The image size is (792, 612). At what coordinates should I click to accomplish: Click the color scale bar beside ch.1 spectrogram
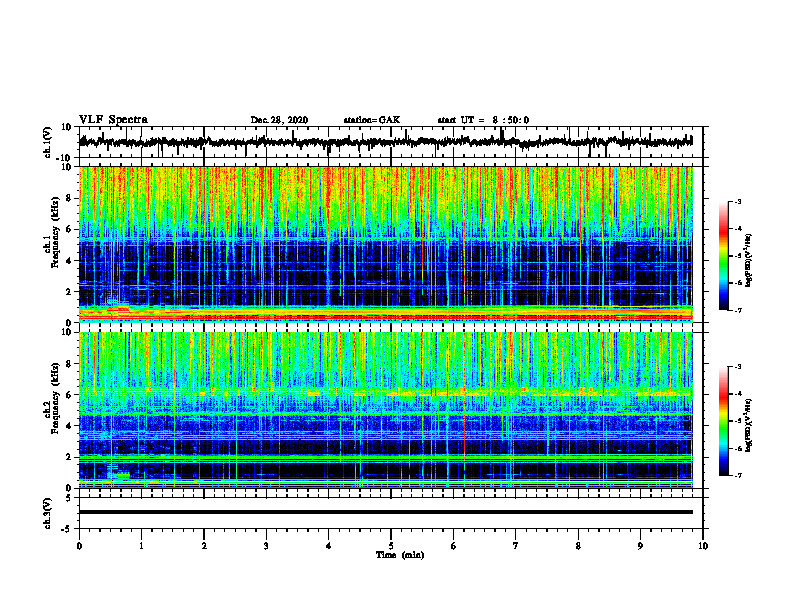723,256
